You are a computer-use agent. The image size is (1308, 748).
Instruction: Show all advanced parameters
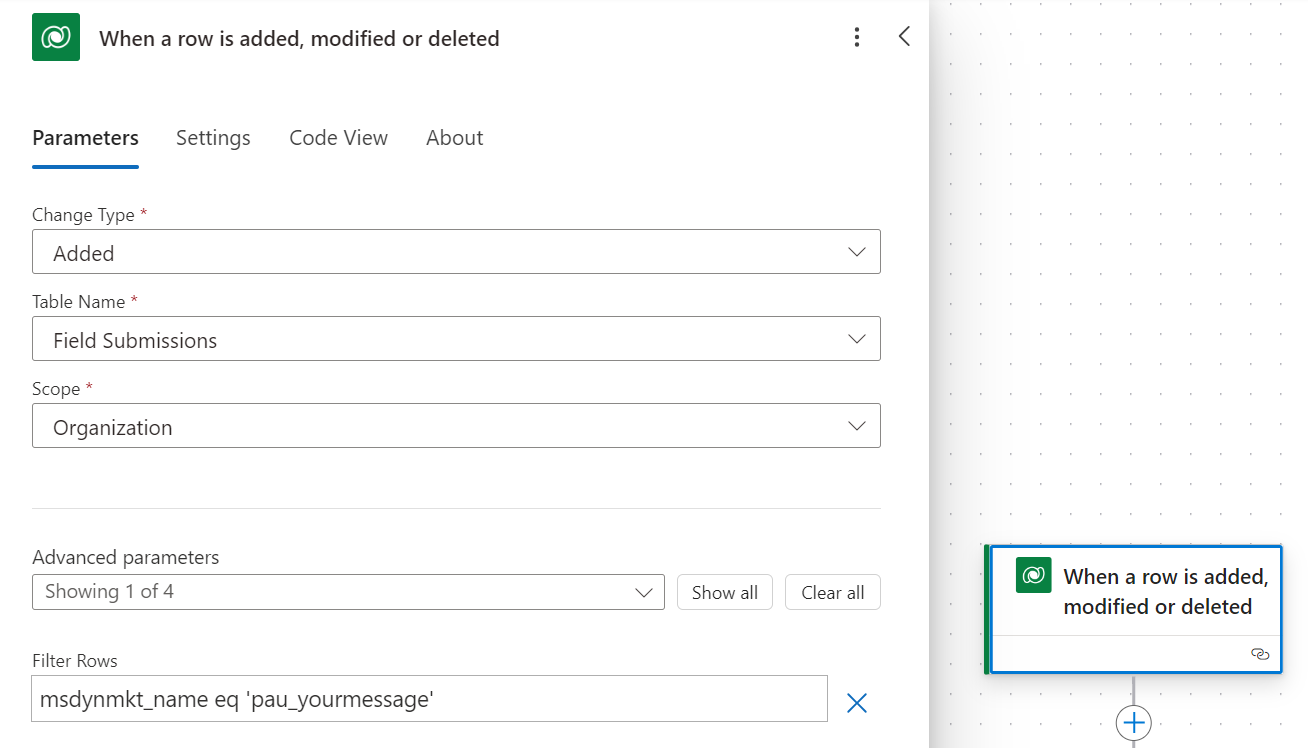(724, 592)
